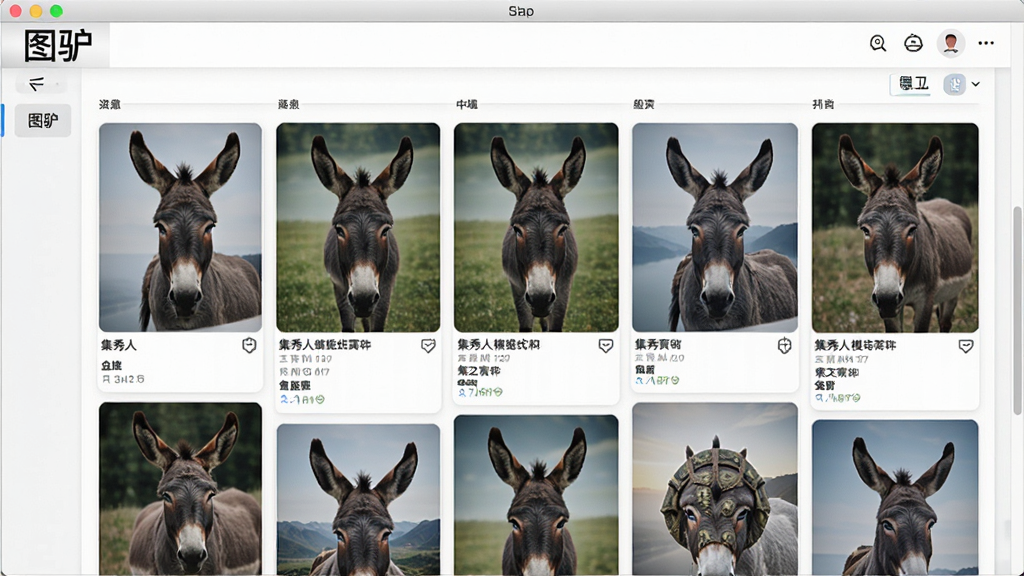Open the top-row meadow donkey photo in third column

(x=536, y=227)
